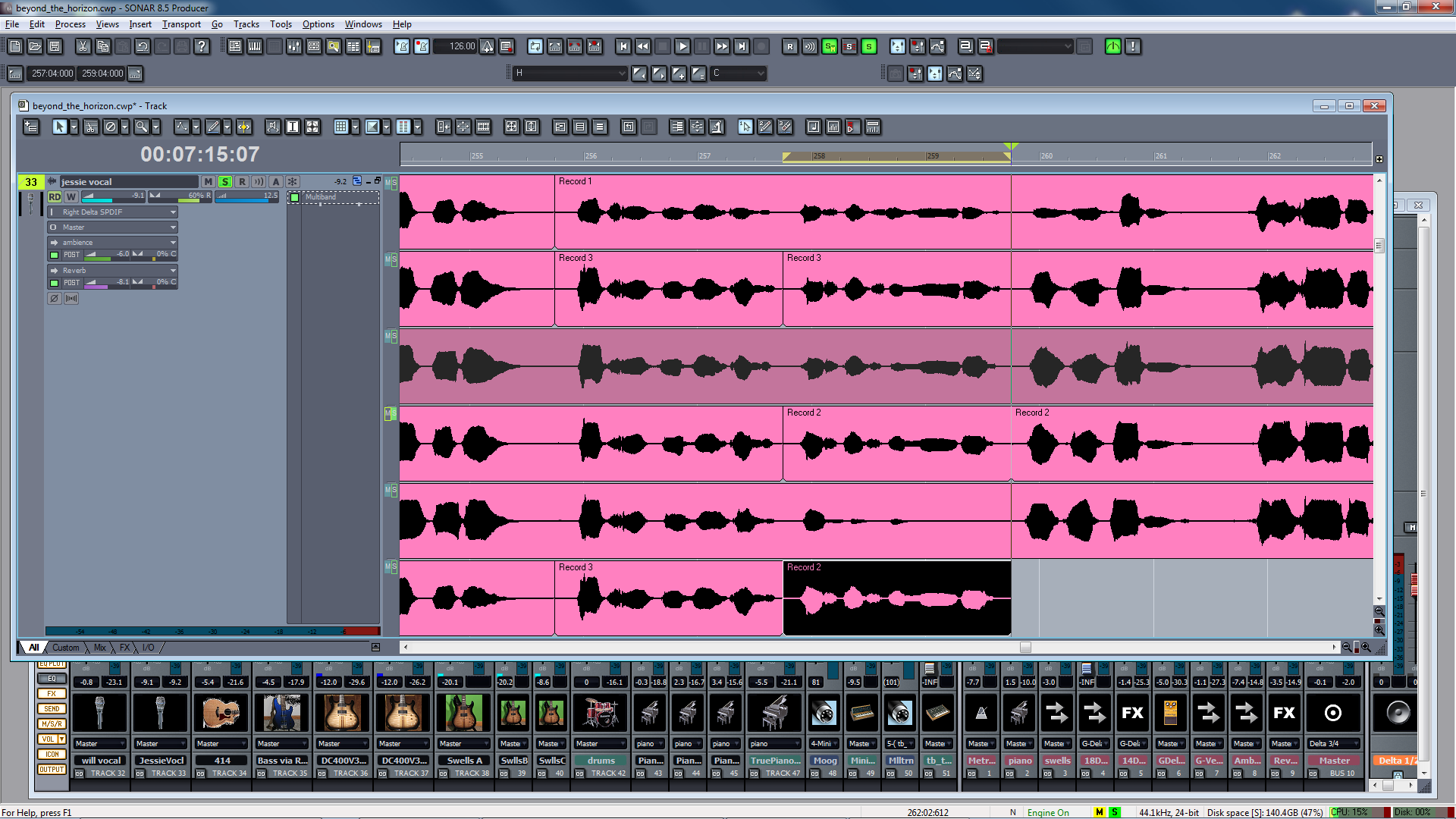Click the SEND button in console sidebar
The image size is (1456, 819).
click(52, 709)
